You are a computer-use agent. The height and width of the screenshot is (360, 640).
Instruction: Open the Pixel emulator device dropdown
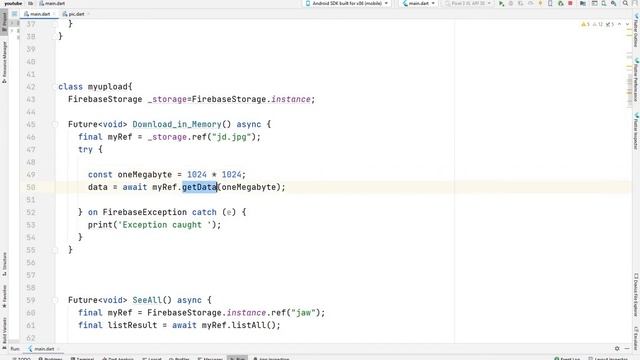pos(468,3)
